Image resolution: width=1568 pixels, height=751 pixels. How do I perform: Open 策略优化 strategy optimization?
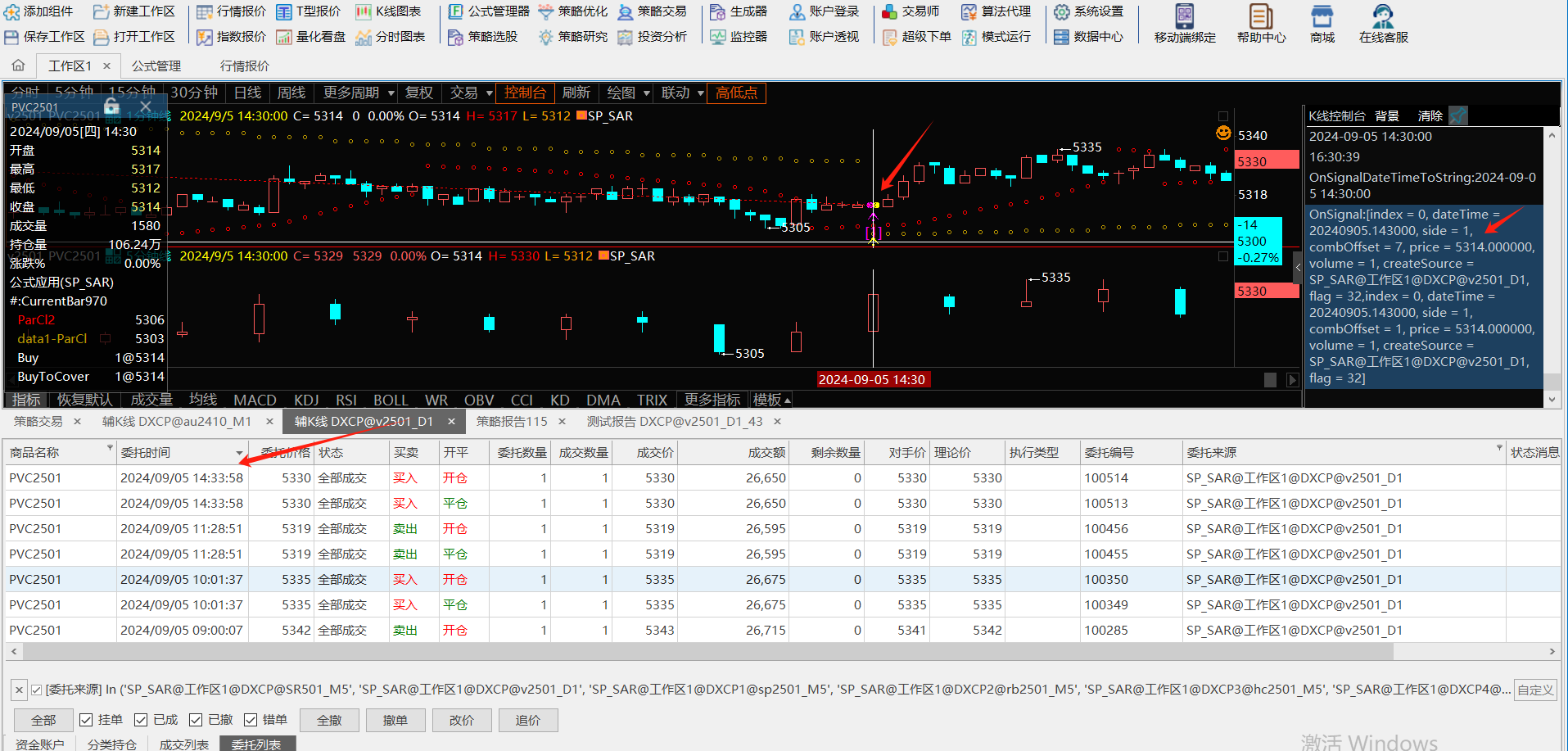click(x=572, y=11)
